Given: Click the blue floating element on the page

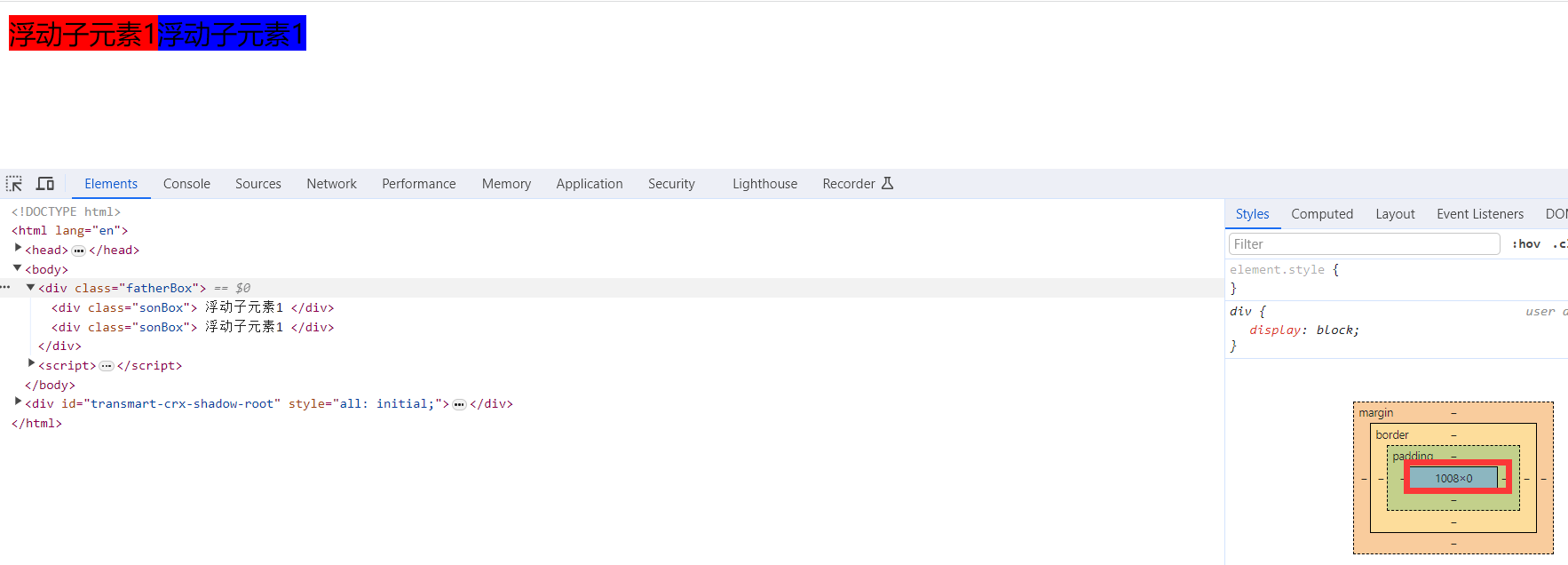Looking at the screenshot, I should click(x=232, y=34).
